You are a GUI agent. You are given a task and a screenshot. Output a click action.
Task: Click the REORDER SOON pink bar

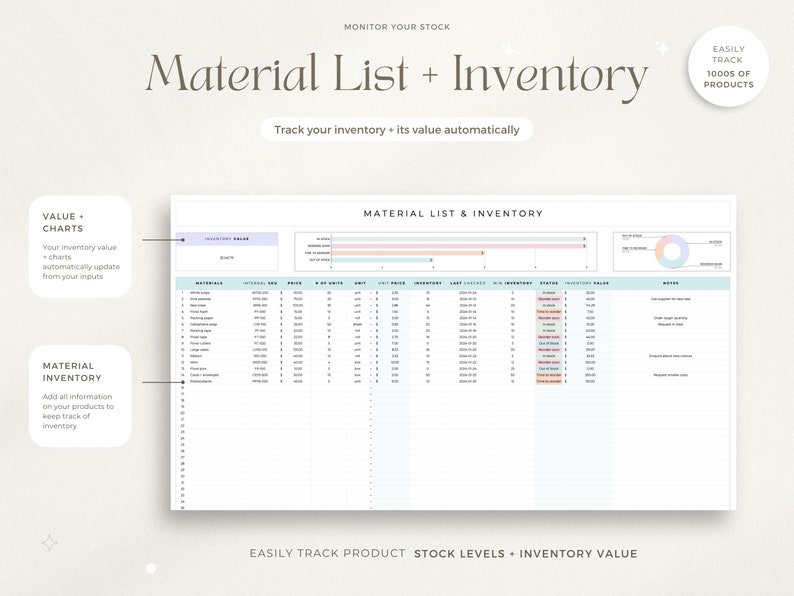click(x=458, y=246)
